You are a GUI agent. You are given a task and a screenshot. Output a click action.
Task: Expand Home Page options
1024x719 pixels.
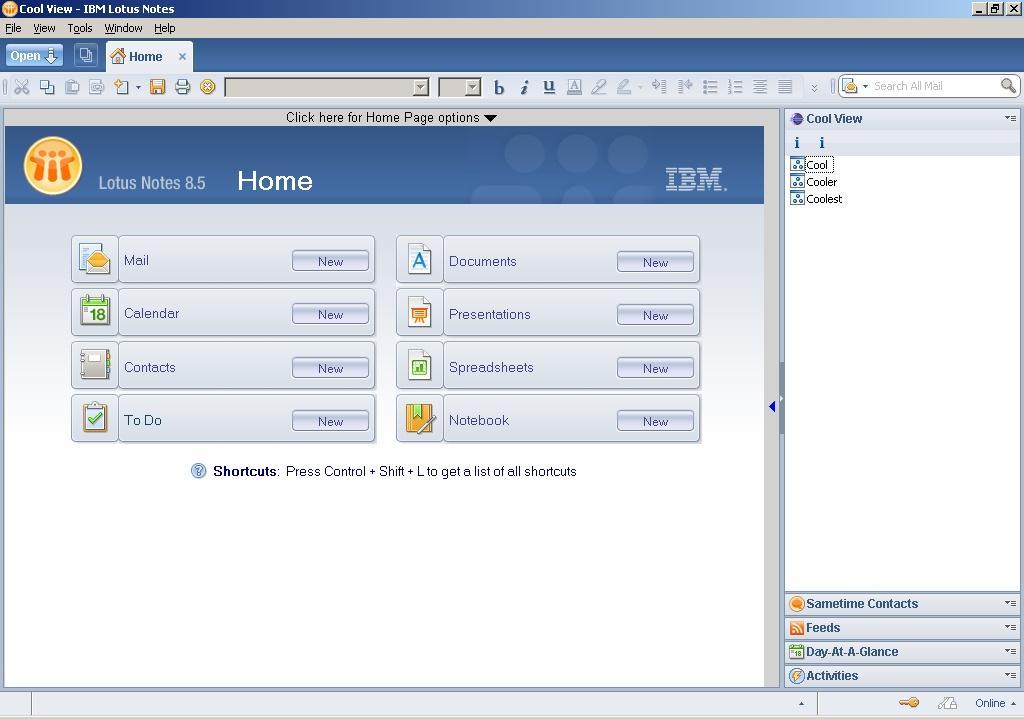click(391, 118)
